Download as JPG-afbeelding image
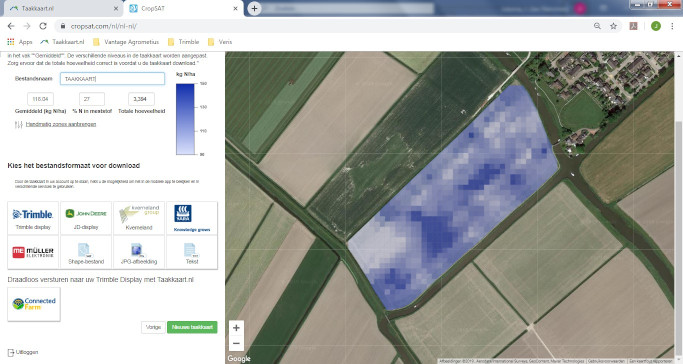 coord(139,252)
